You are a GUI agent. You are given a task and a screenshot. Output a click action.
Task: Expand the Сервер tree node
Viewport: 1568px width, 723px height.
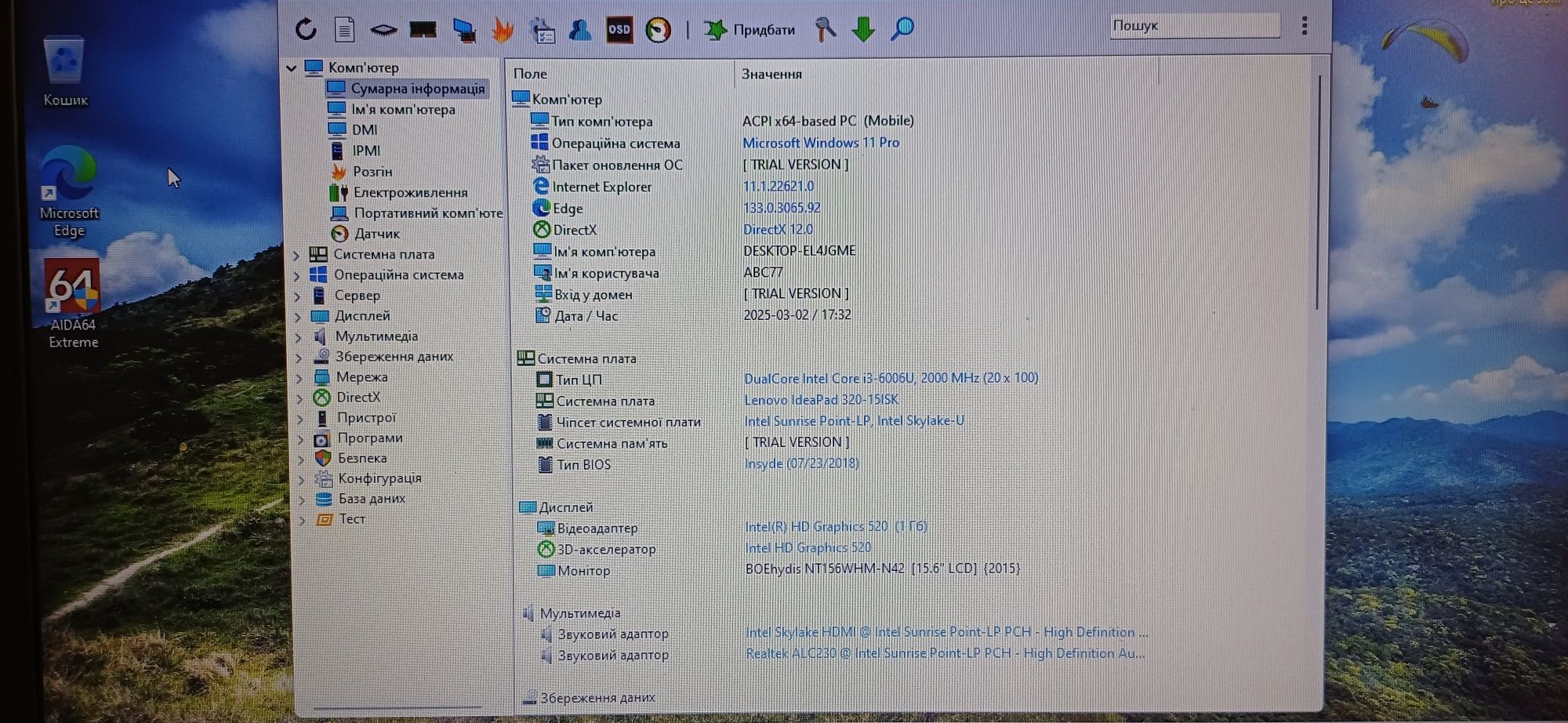click(297, 296)
